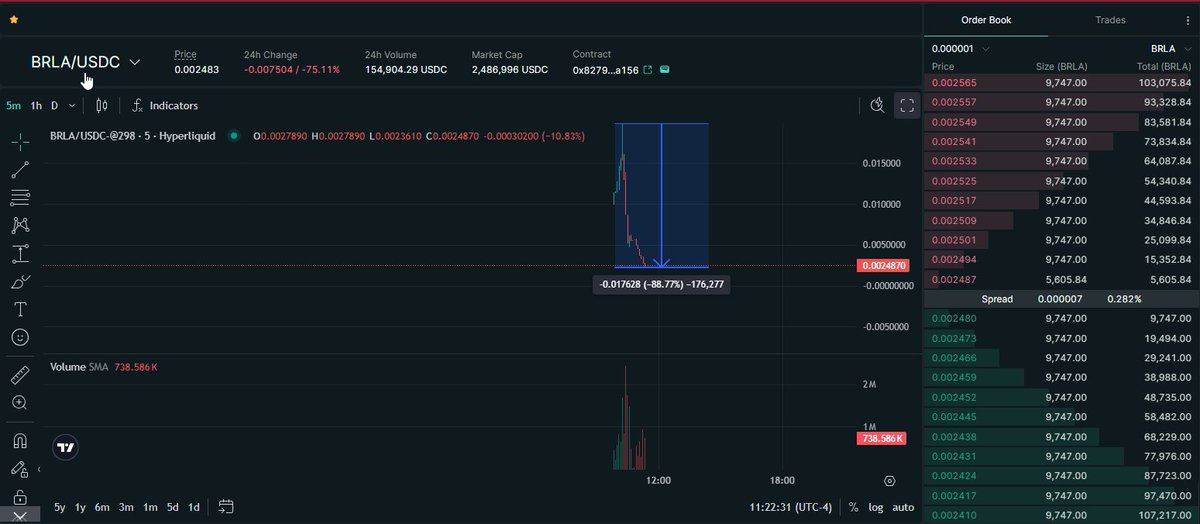
Task: Set the chart range to 5y
Action: click(60, 507)
